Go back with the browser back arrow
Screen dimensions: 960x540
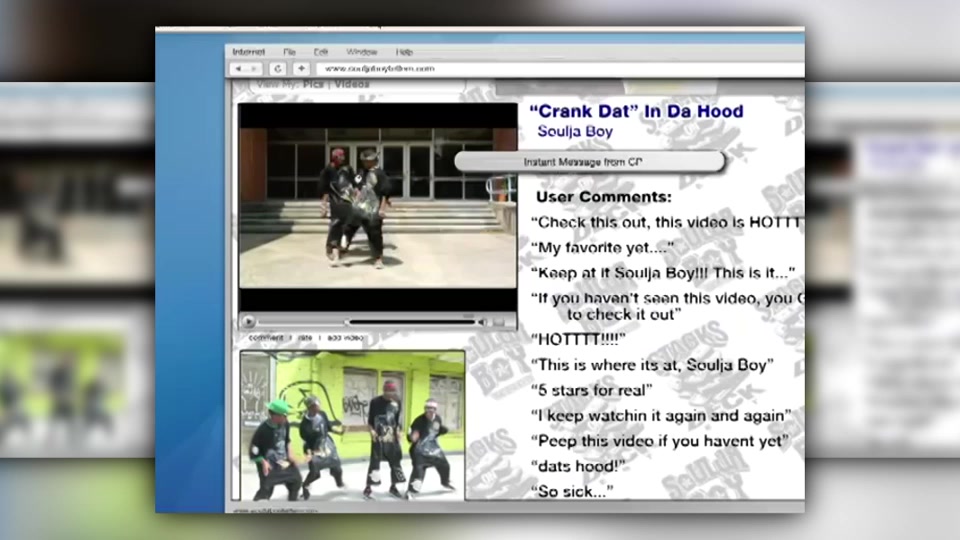239,69
